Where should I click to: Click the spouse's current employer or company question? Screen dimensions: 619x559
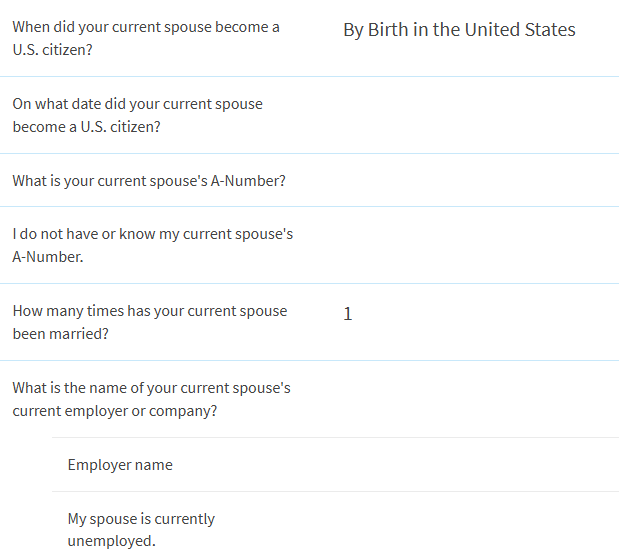click(151, 399)
